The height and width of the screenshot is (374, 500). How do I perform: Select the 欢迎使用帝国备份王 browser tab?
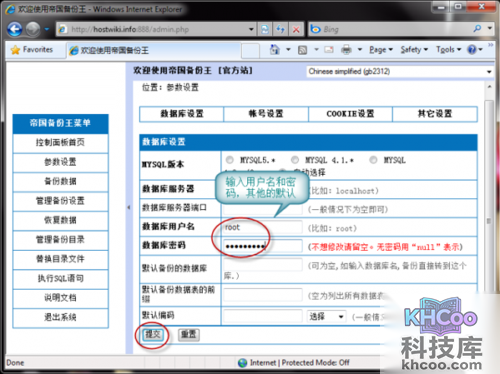pos(153,51)
